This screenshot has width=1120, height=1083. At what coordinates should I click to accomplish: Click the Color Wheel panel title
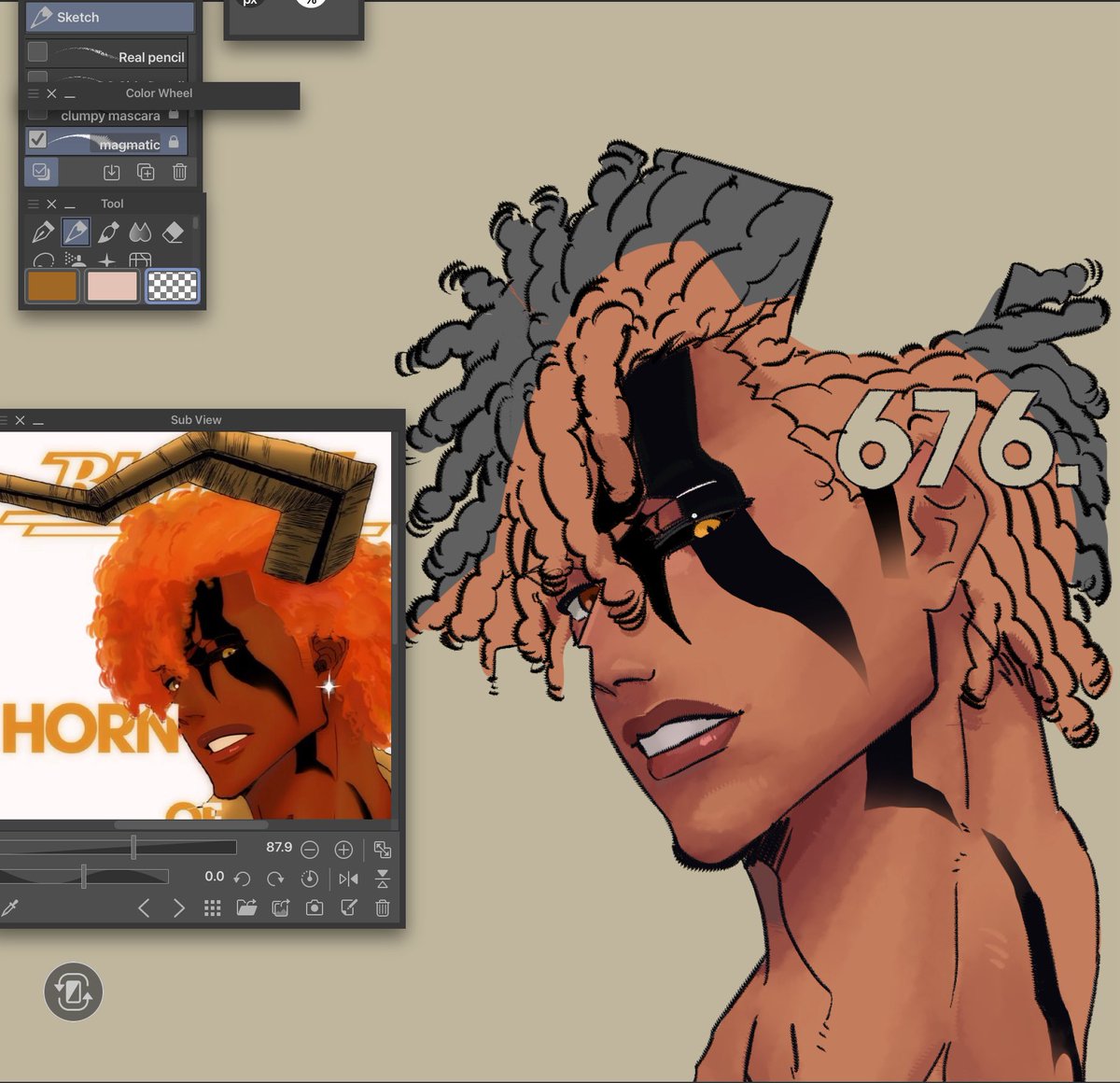(x=159, y=93)
